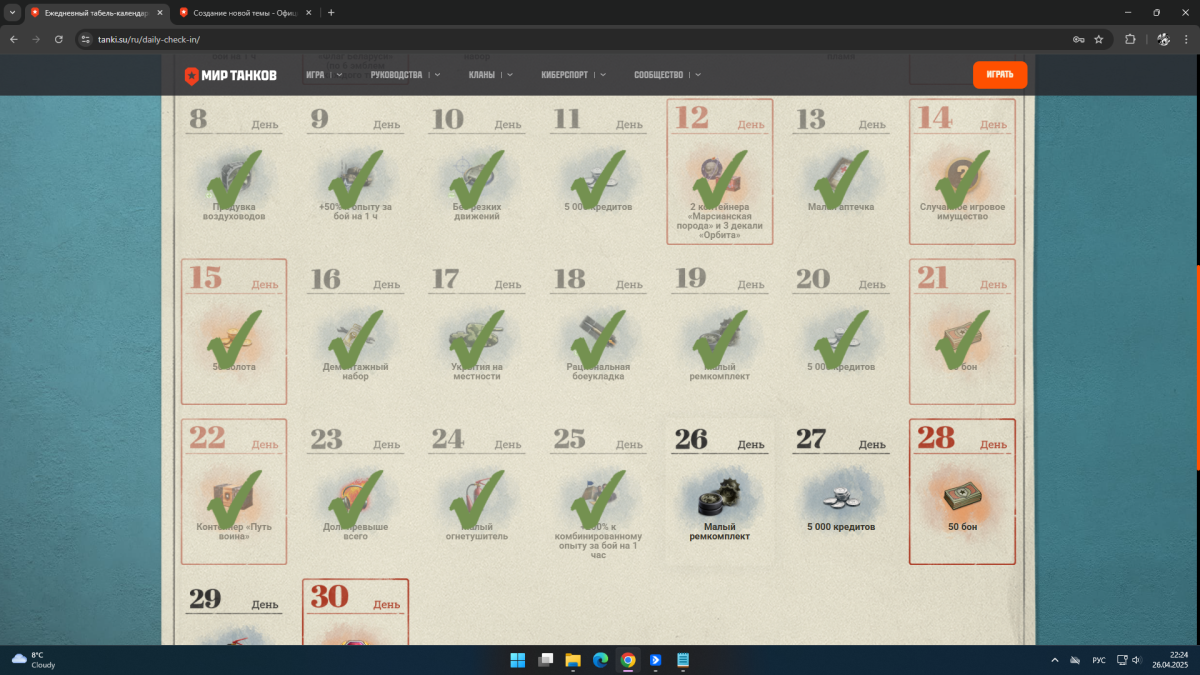Open the Chrome three-dot menu

coord(1186,39)
